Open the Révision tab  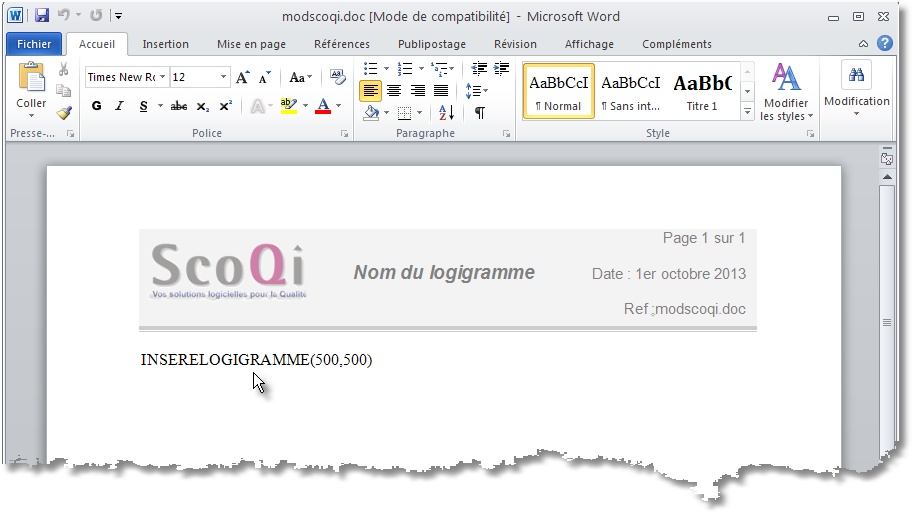tap(515, 44)
